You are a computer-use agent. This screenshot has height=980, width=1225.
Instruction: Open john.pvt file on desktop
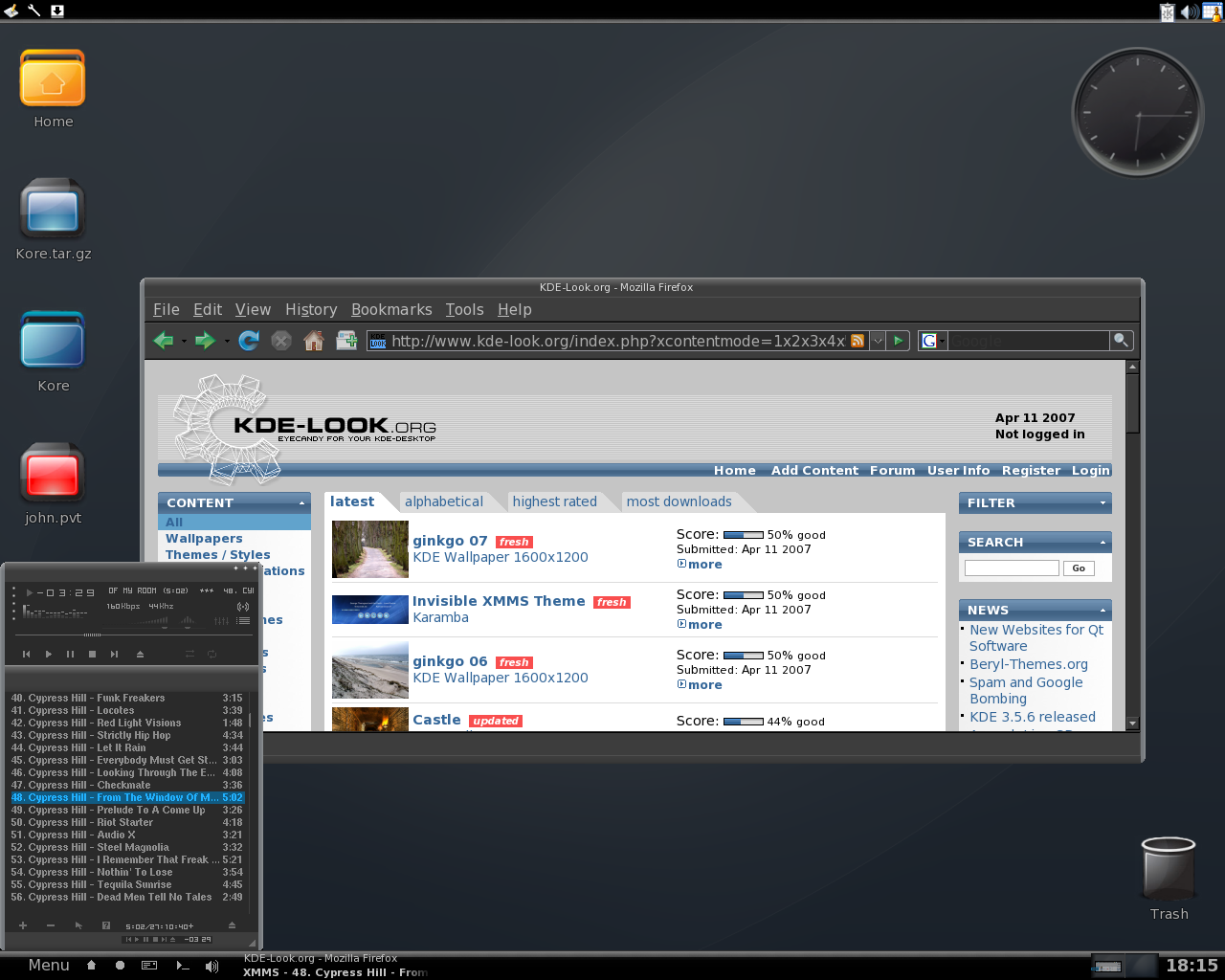(x=53, y=474)
